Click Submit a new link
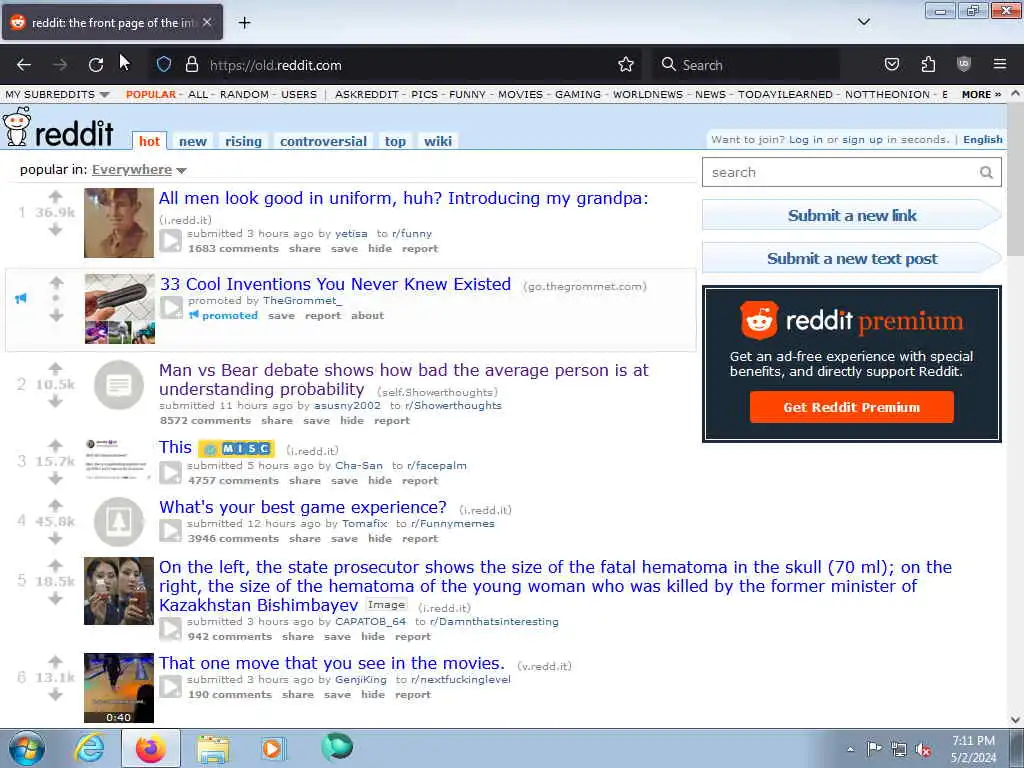The width and height of the screenshot is (1024, 768). point(852,216)
